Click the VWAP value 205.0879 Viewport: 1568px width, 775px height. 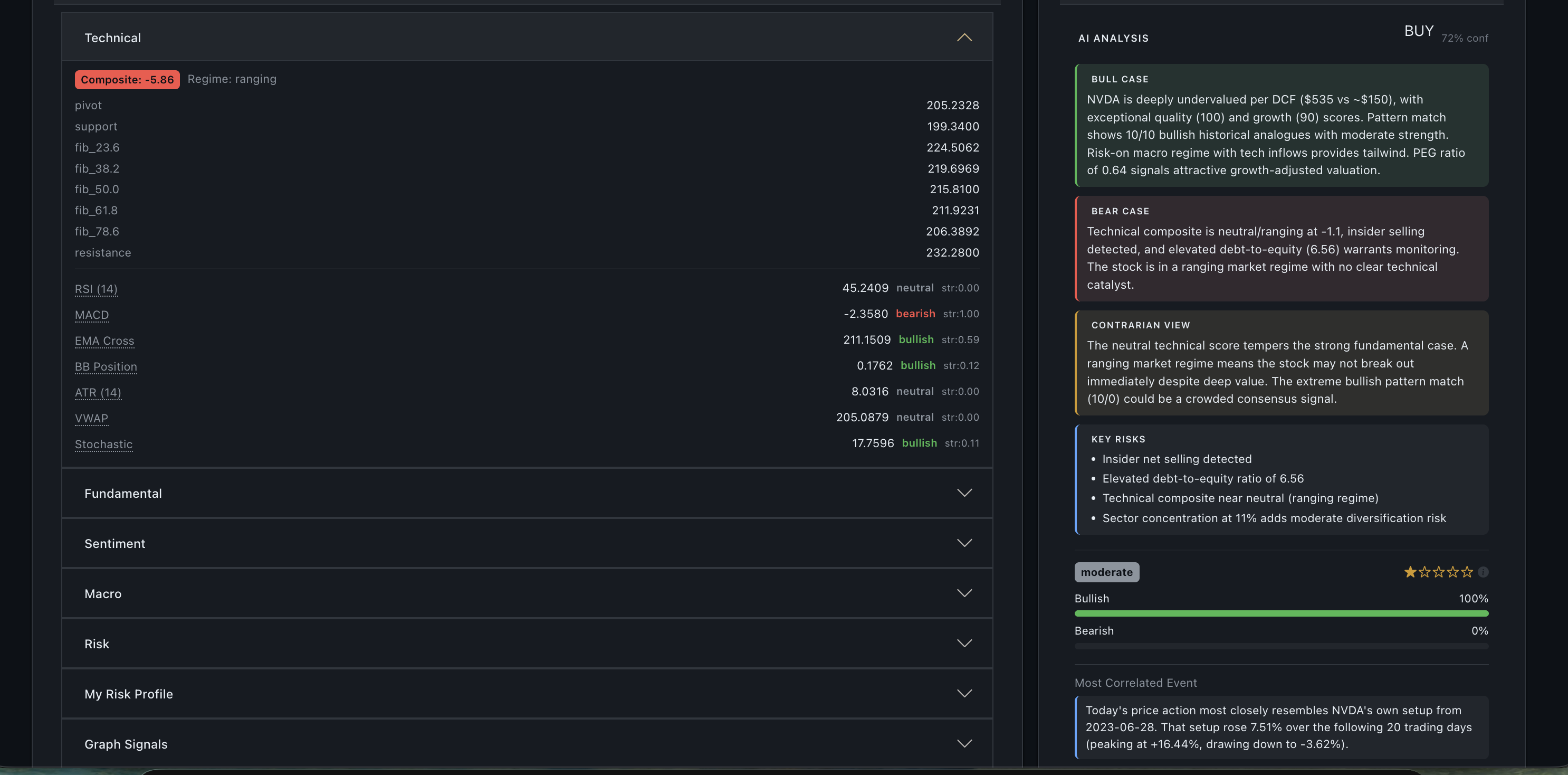point(862,418)
